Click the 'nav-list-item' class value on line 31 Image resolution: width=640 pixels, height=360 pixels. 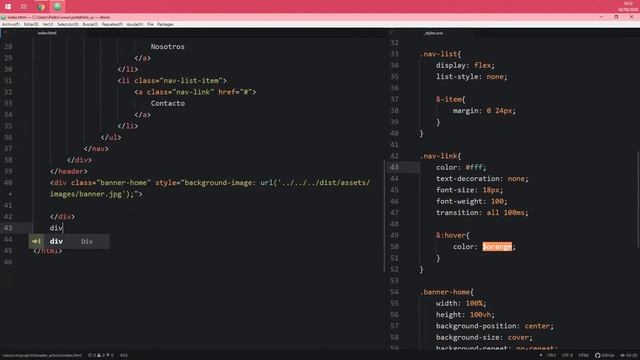tap(191, 81)
